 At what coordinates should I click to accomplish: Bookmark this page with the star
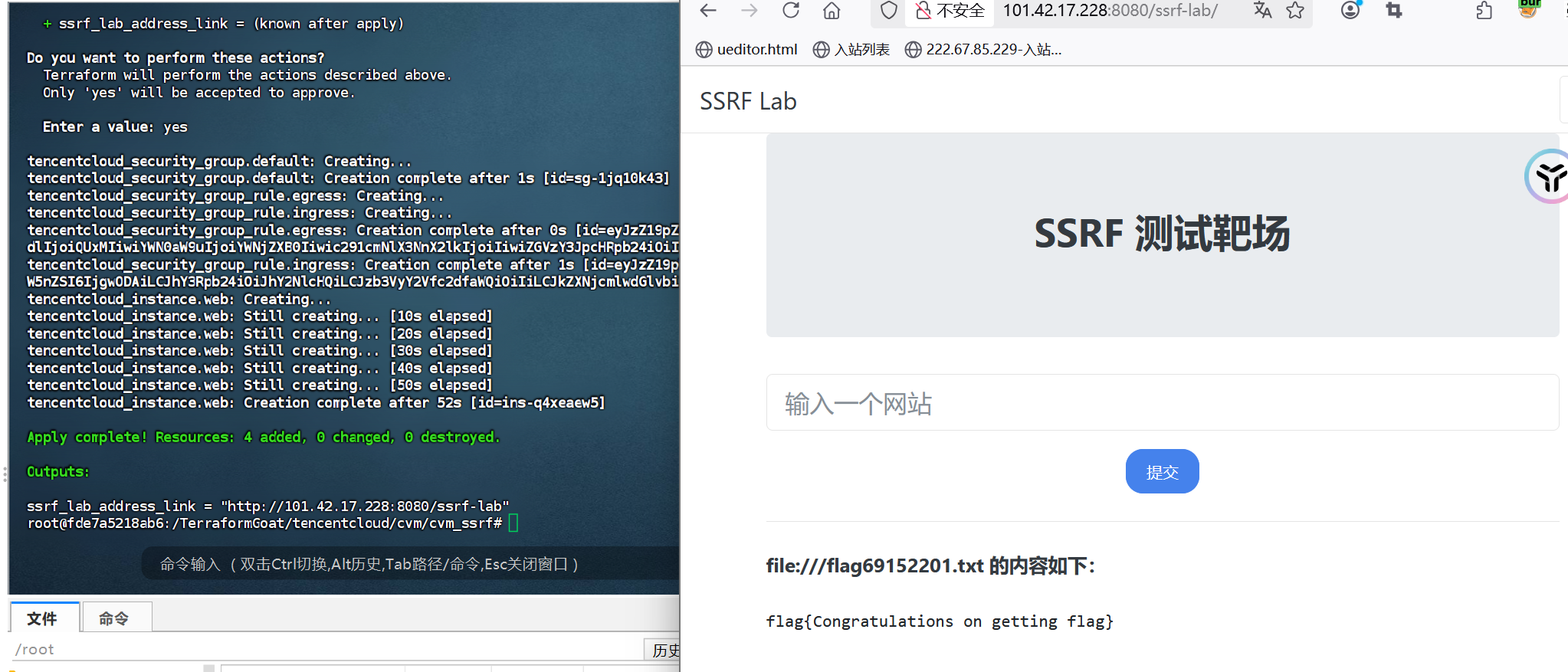pos(1295,11)
